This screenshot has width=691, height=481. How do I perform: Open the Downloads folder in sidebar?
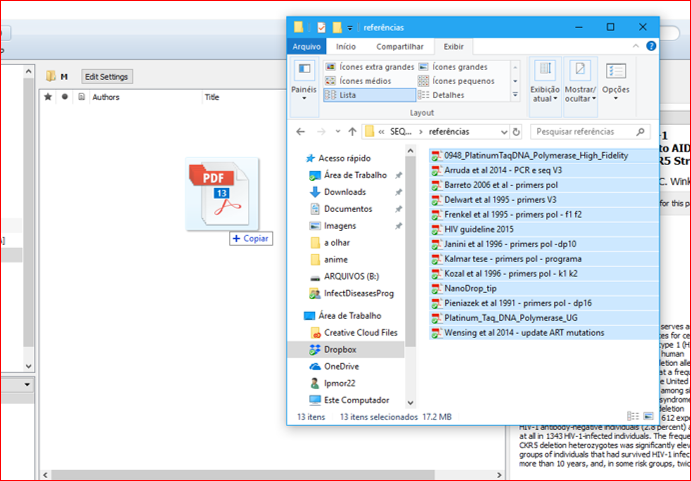[x=345, y=192]
